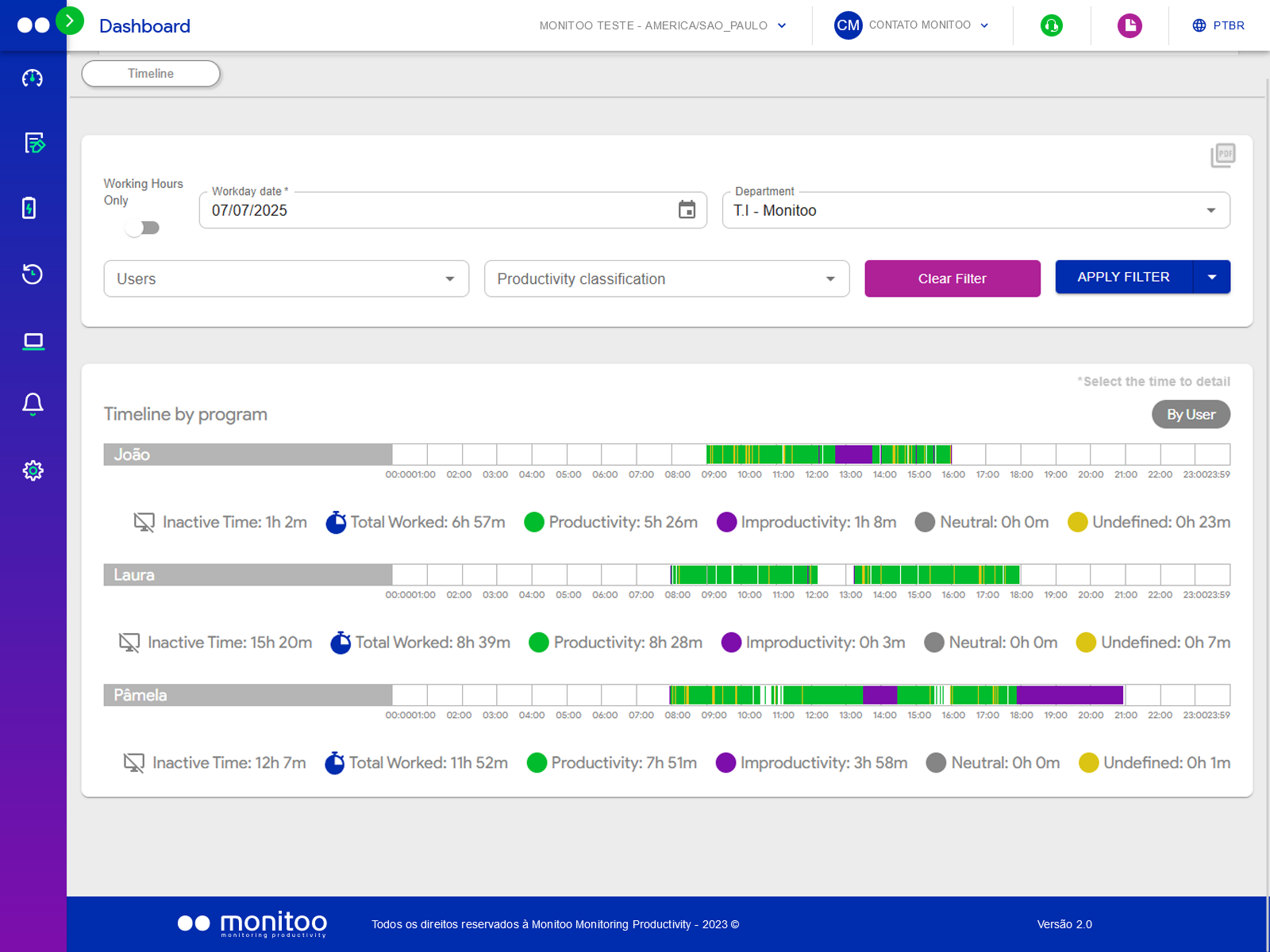Open the history clock icon in sidebar

pos(33,274)
